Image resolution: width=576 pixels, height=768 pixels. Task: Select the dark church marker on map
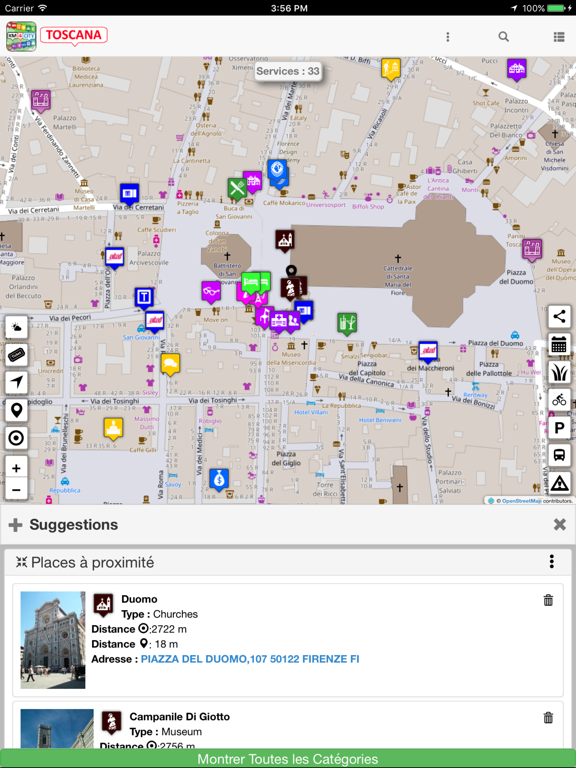[285, 240]
